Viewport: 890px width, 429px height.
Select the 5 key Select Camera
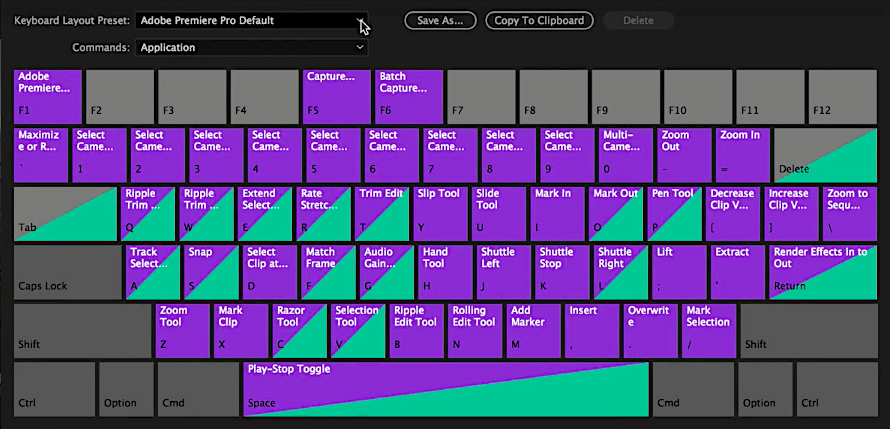(x=333, y=155)
